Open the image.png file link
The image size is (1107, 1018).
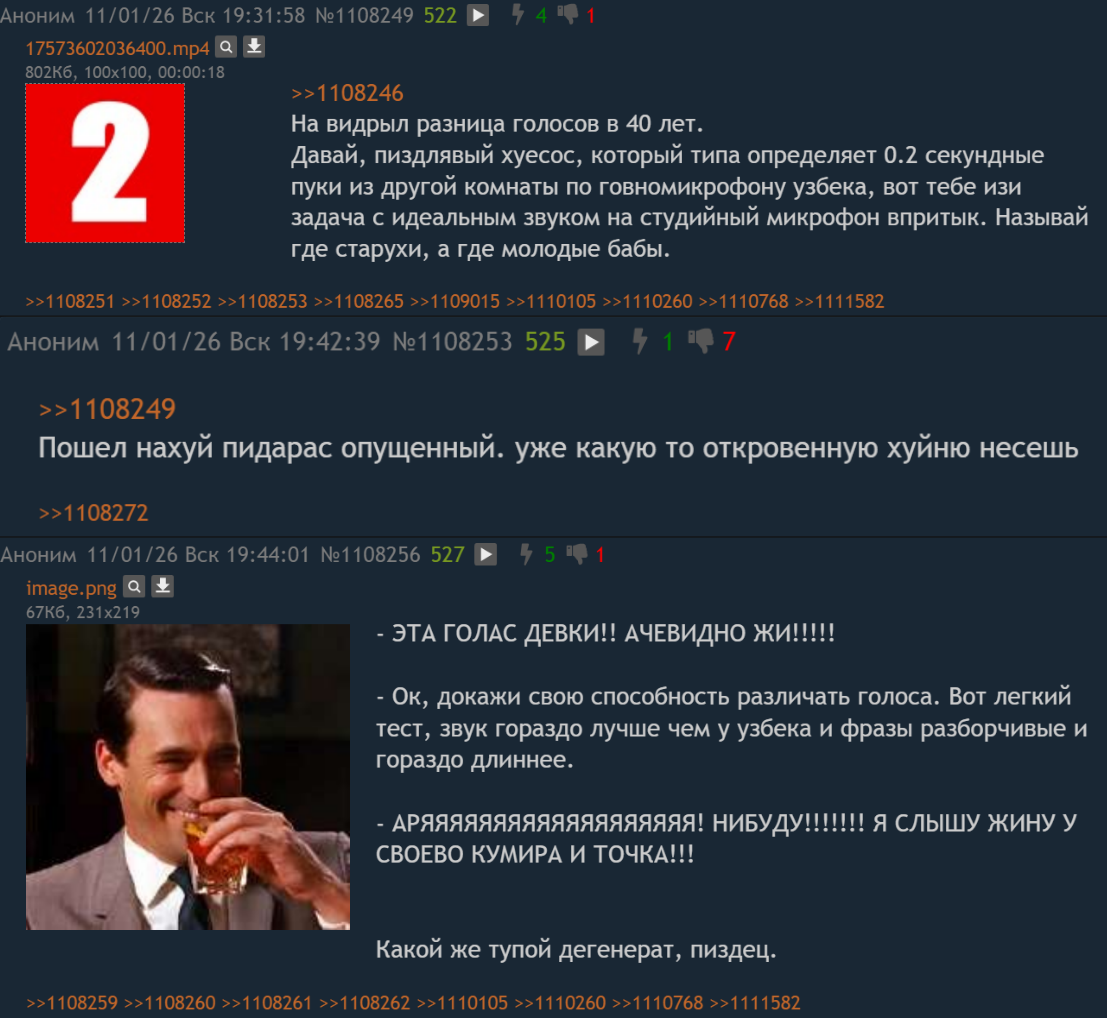tap(71, 588)
